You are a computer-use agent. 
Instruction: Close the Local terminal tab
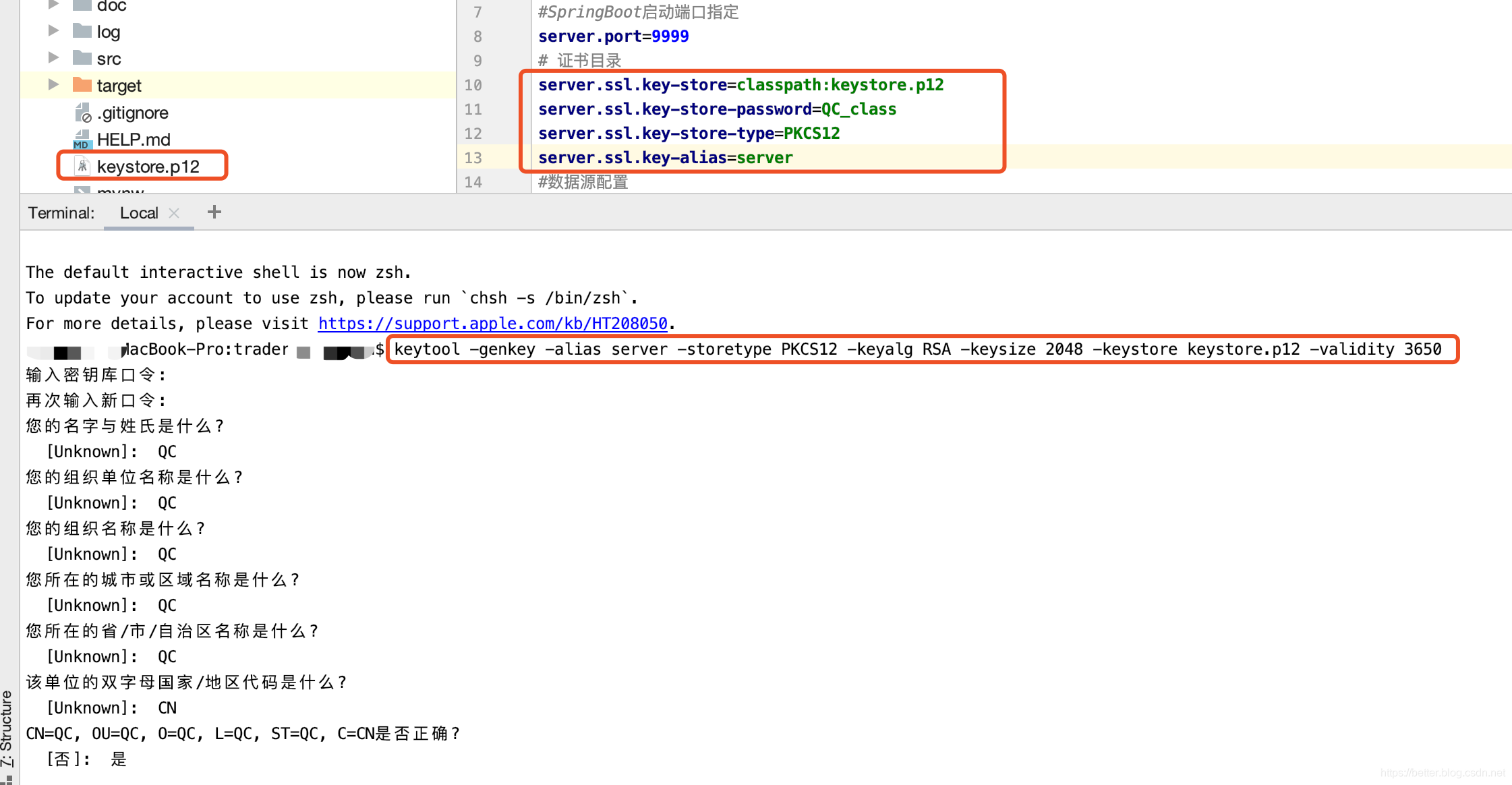175,212
